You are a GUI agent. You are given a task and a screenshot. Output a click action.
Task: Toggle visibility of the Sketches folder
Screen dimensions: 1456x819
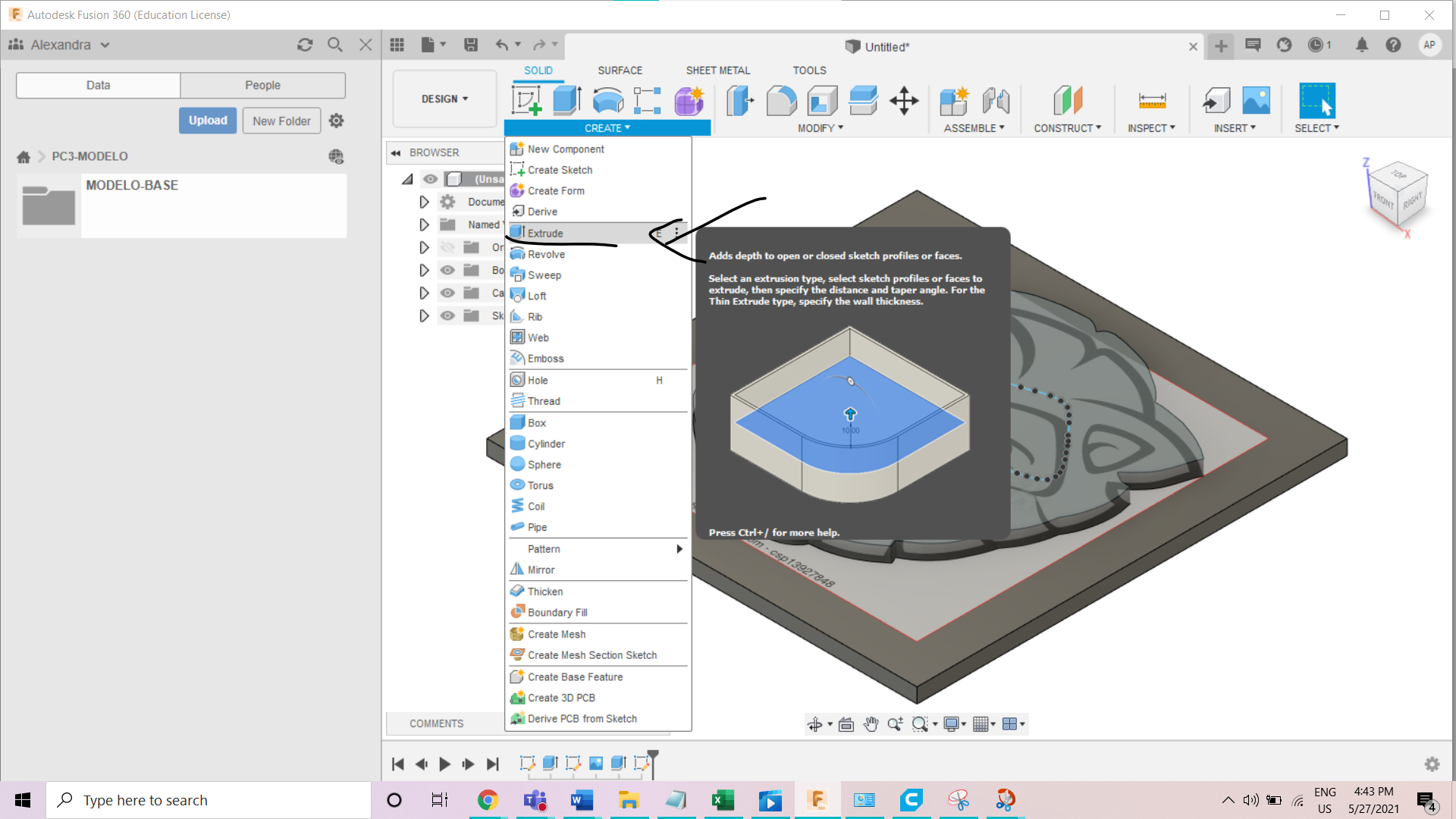pyautogui.click(x=447, y=315)
